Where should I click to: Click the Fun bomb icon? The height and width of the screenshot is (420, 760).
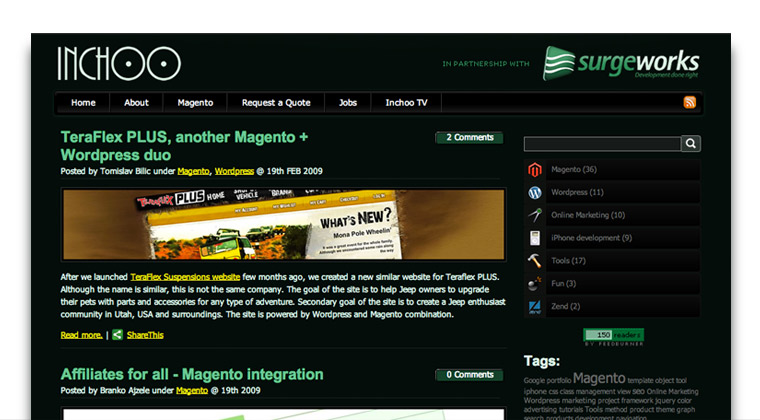tap(535, 283)
